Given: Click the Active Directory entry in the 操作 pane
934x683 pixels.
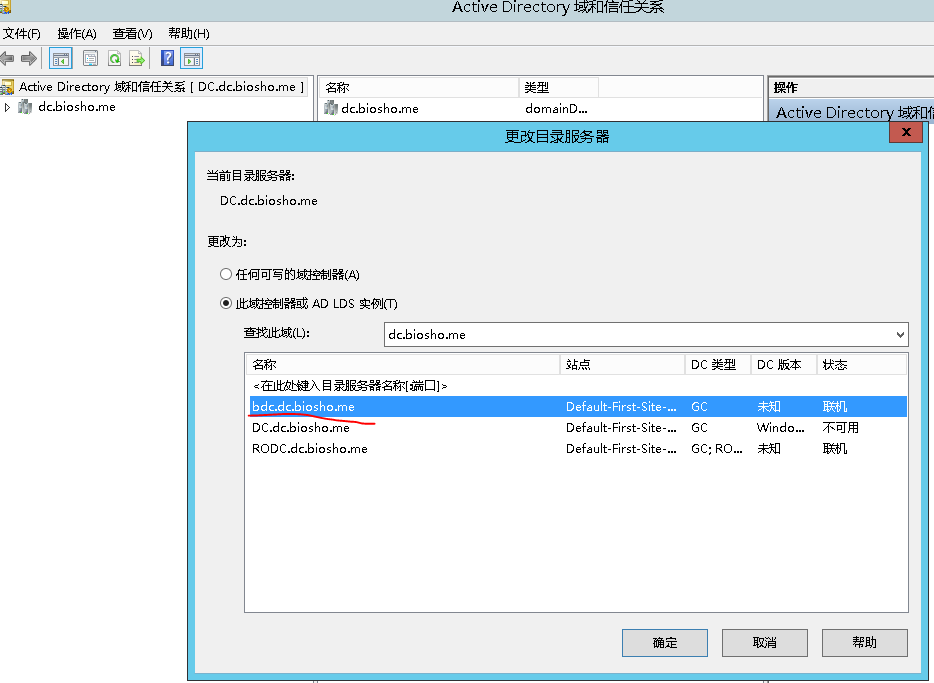Looking at the screenshot, I should click(854, 113).
